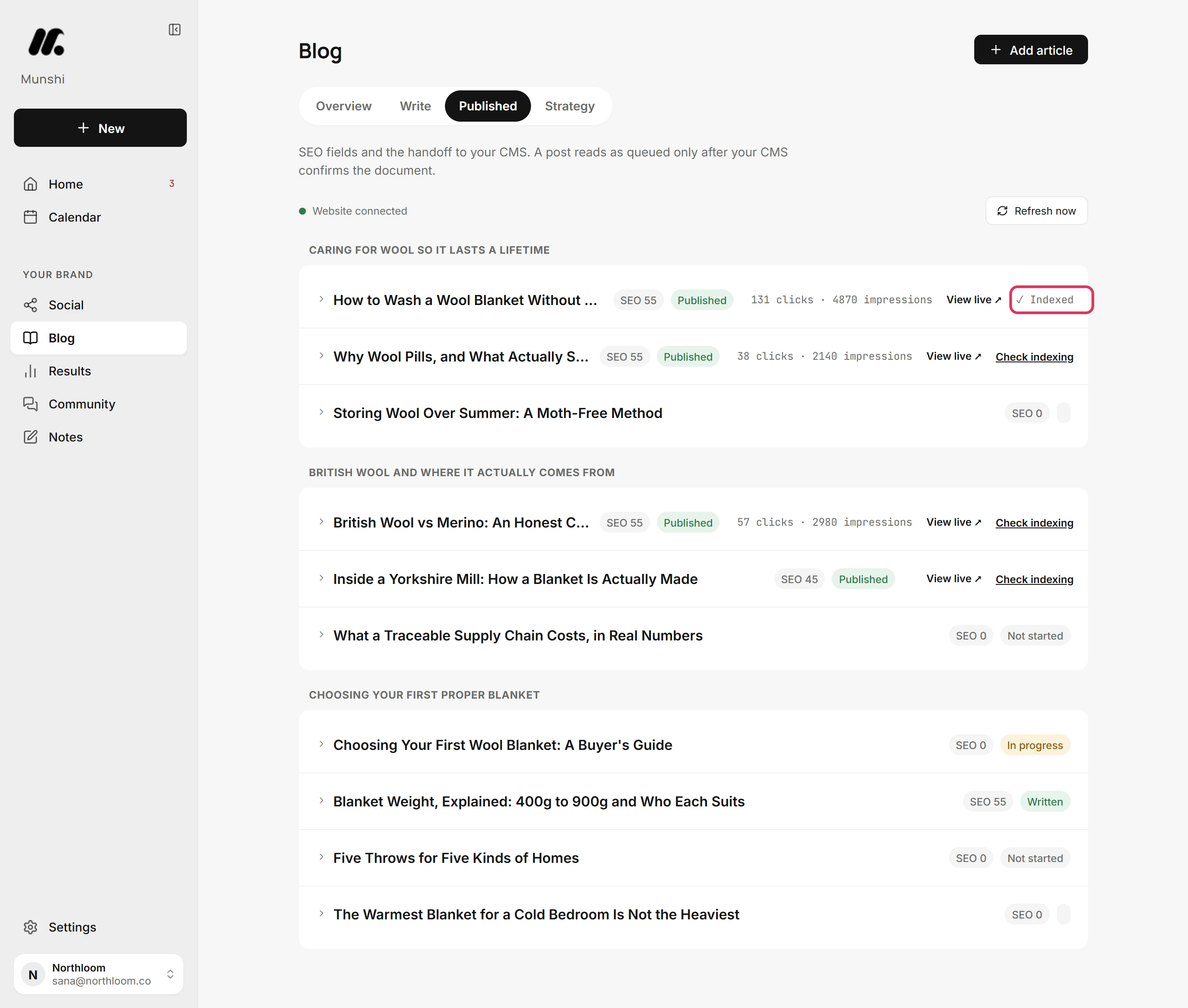
Task: Click the Calendar icon in sidebar
Action: [30, 217]
